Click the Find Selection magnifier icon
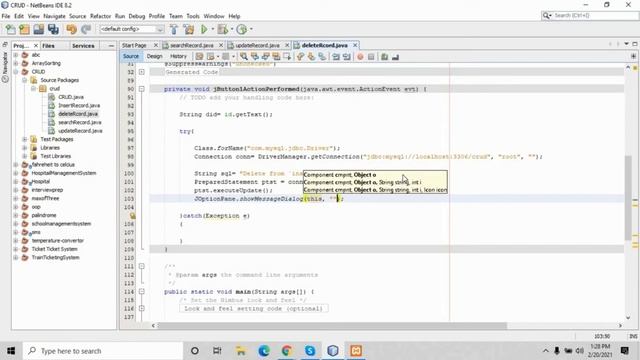The image size is (640, 360). pos(244,57)
